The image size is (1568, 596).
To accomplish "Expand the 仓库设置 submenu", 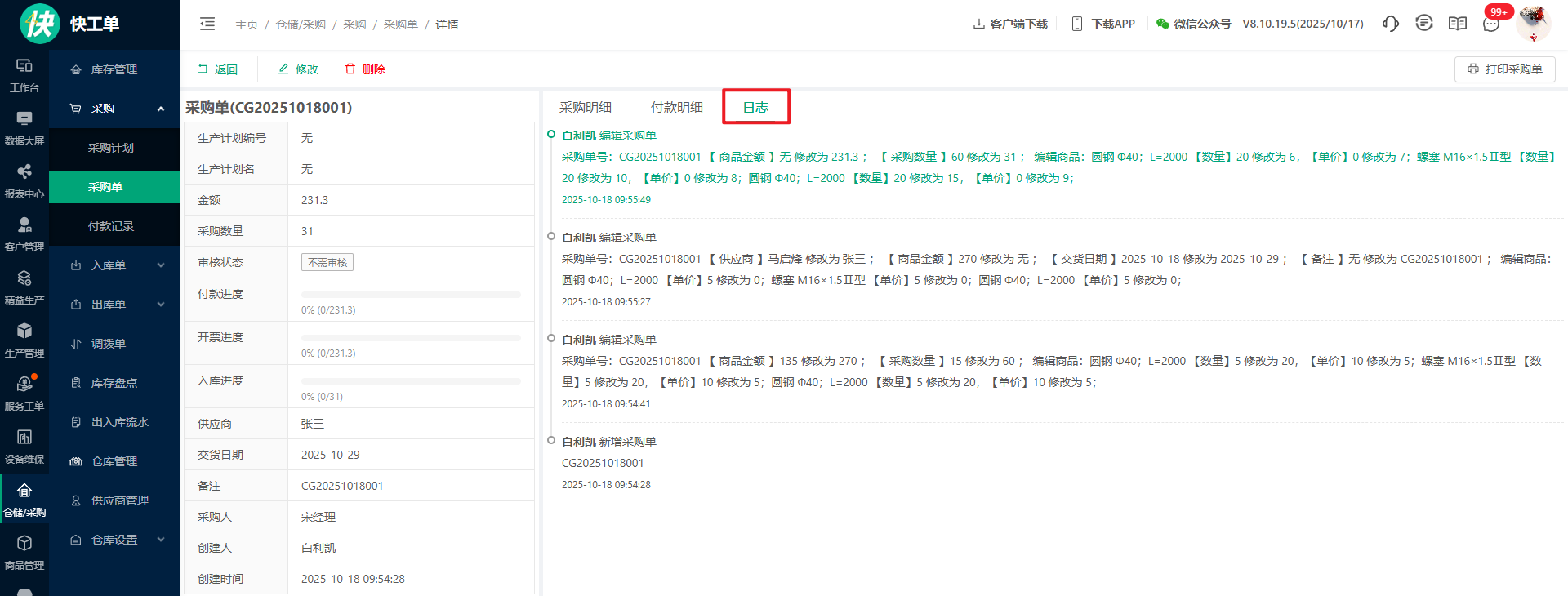I will coord(161,540).
